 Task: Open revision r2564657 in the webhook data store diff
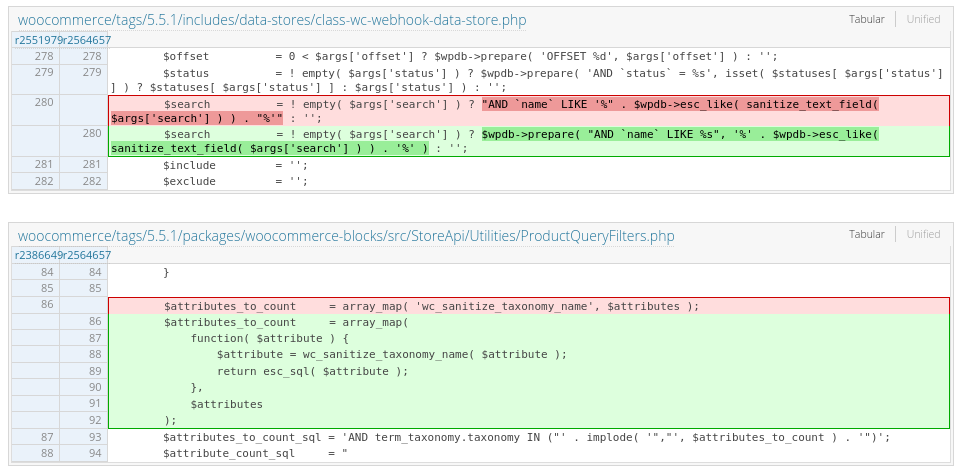tap(86, 40)
